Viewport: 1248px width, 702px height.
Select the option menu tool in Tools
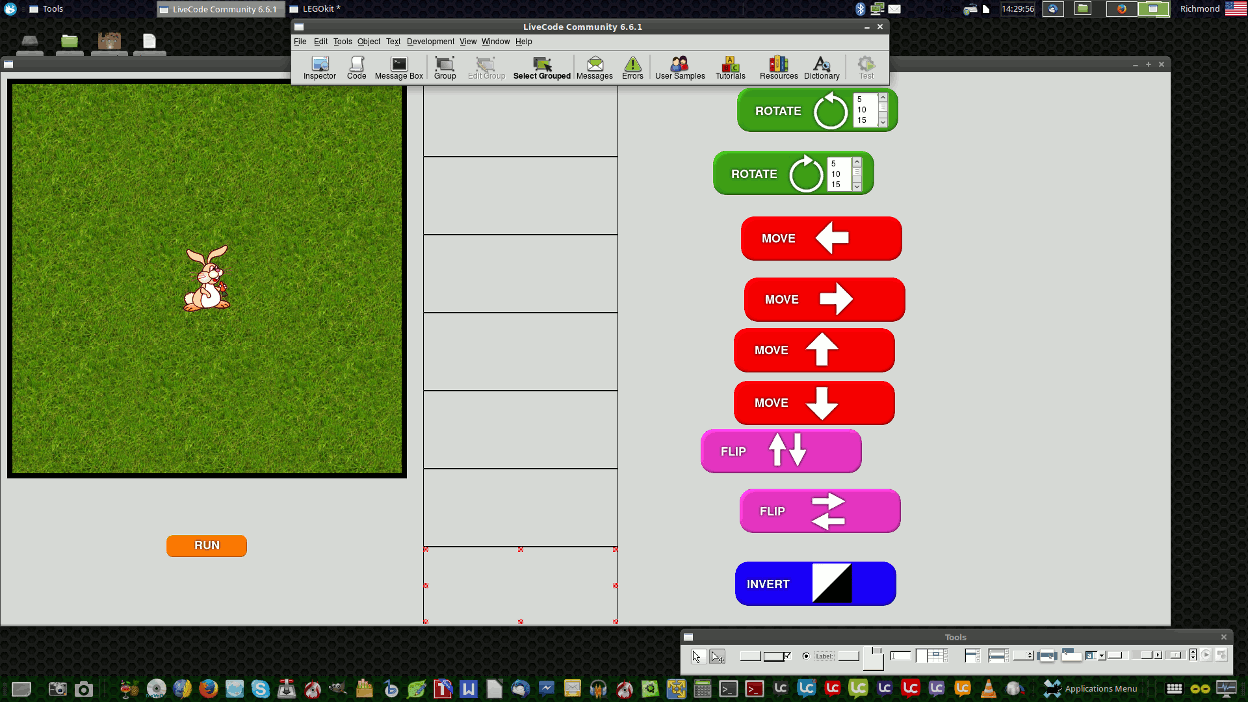(1023, 656)
